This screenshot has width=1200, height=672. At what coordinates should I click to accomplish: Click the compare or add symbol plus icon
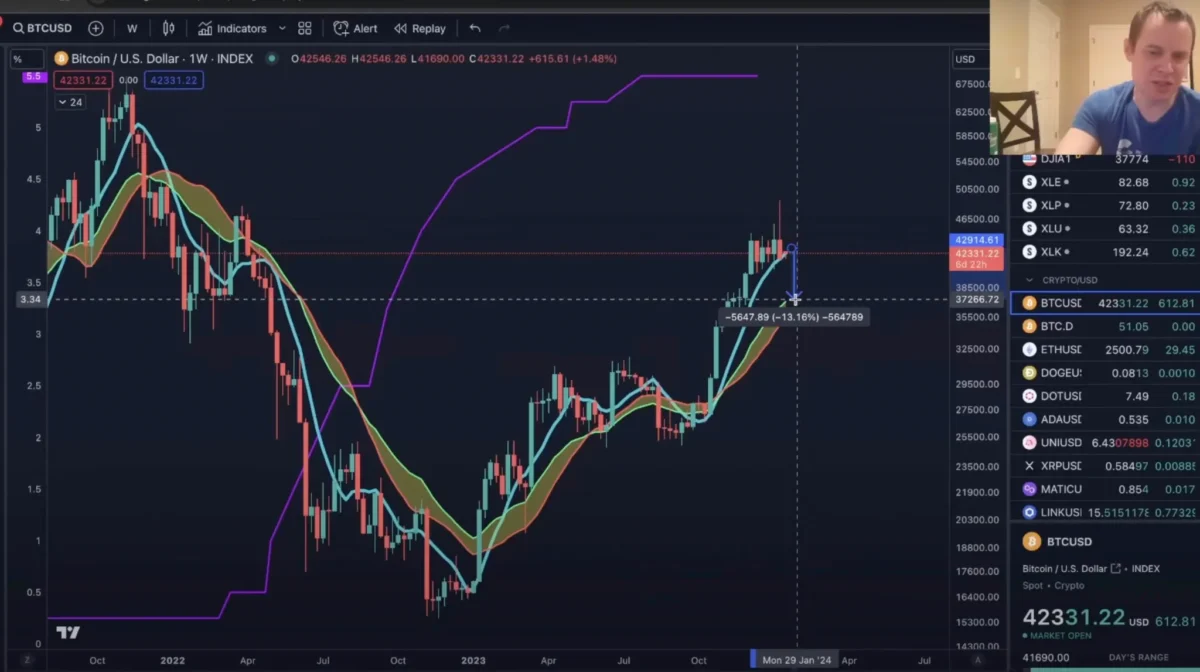point(96,28)
